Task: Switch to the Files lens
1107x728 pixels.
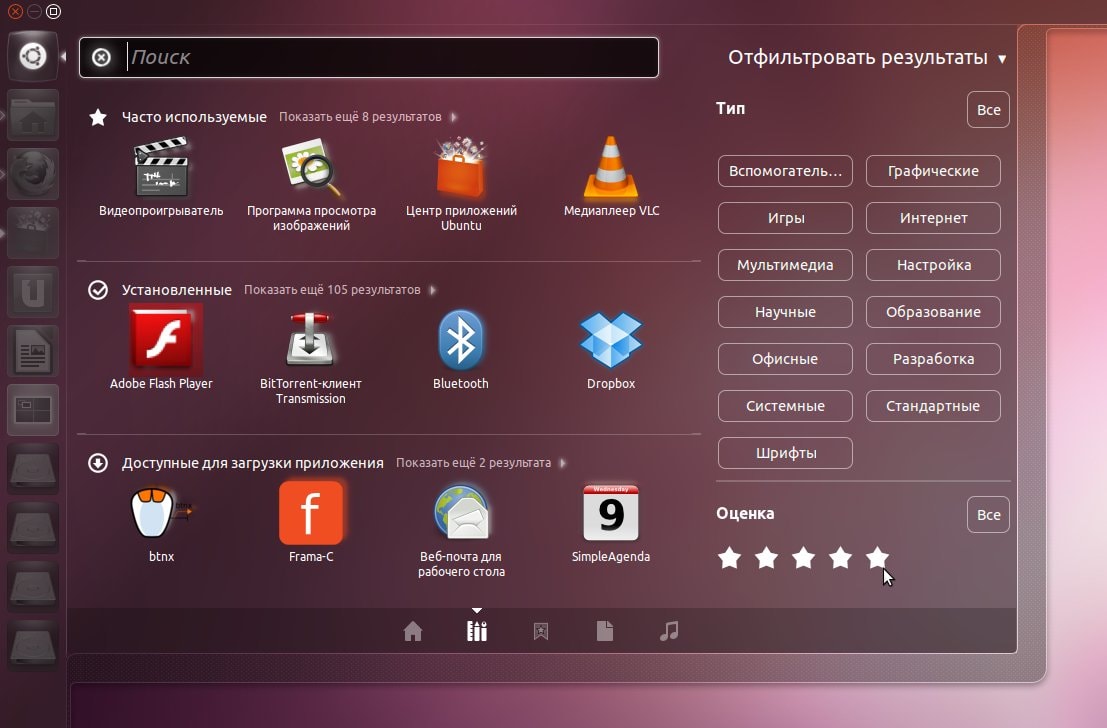Action: coord(605,631)
